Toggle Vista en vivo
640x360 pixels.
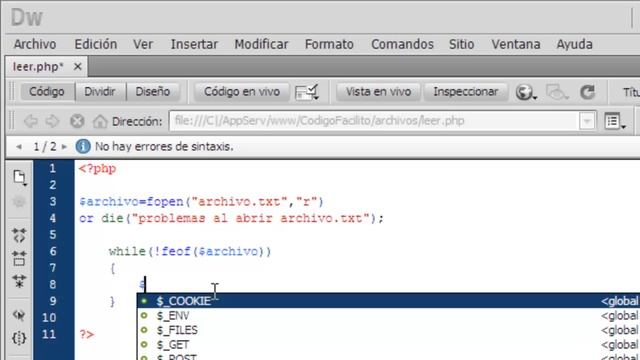(378, 91)
